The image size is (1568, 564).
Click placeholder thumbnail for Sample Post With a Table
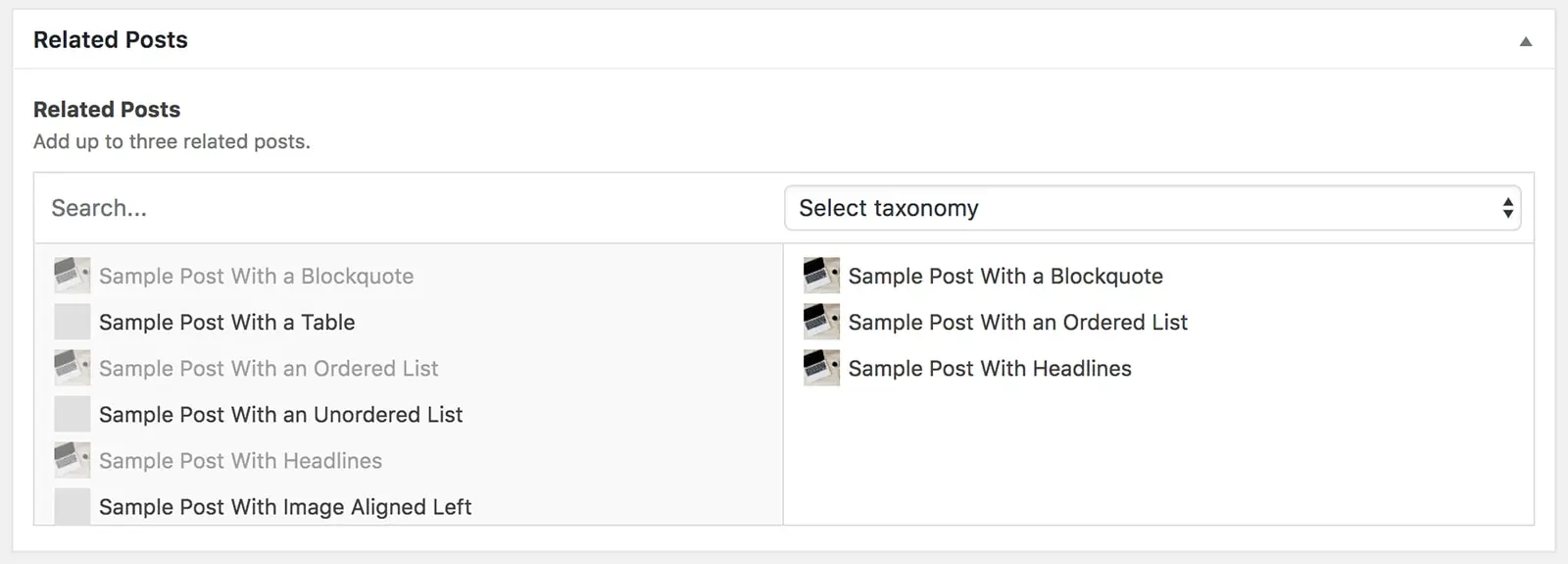pyautogui.click(x=73, y=322)
